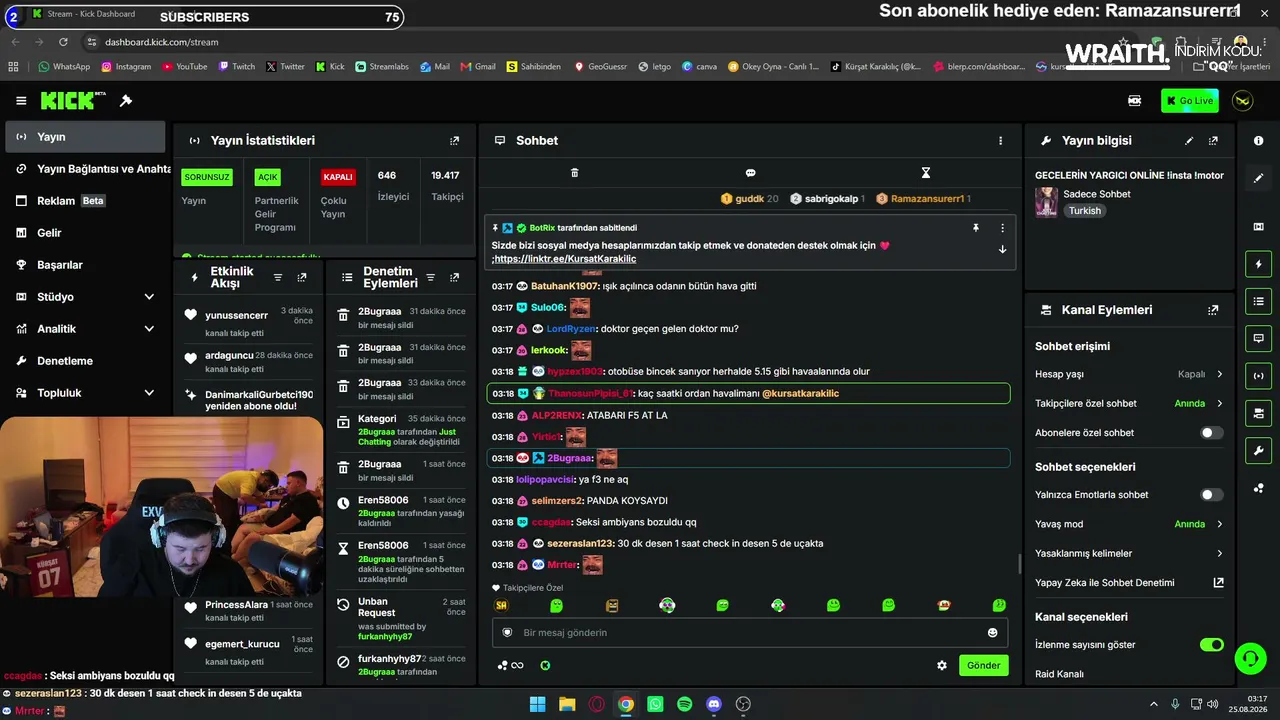Edit Yayın bilgisi with pencil icon
Viewport: 1280px width, 720px height.
[1189, 141]
